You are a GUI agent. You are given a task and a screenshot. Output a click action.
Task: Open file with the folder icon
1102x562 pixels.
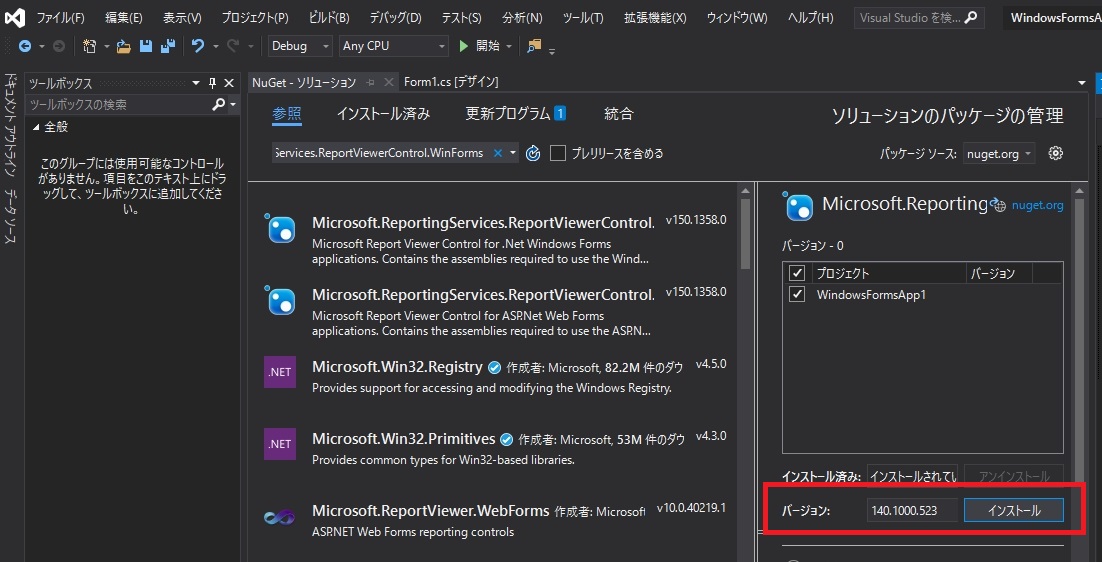[124, 46]
